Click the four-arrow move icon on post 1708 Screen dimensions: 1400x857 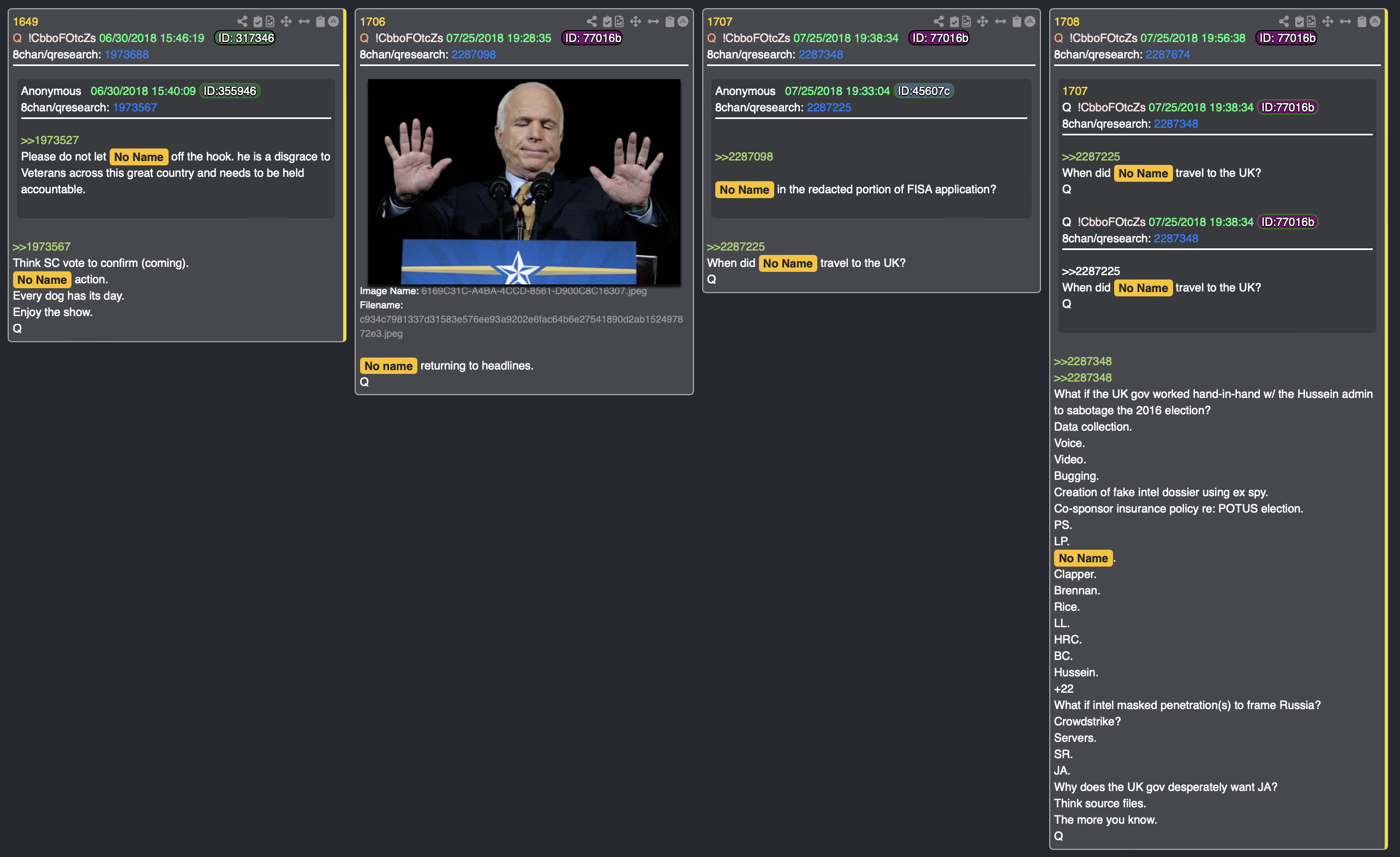coord(1328,22)
